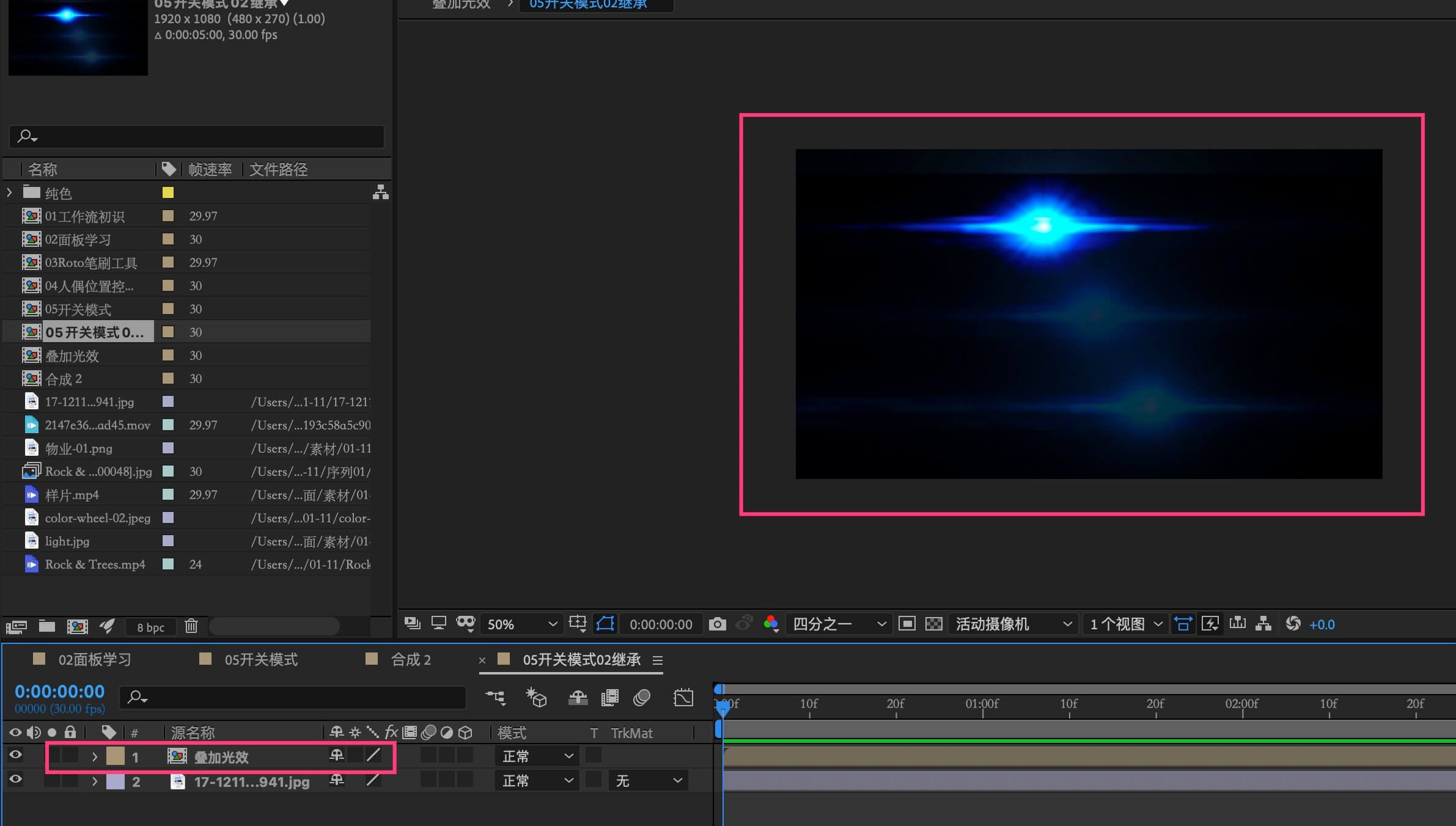Click the yellow label swatch of 纯色 folder
This screenshot has width=1456, height=826.
(168, 193)
